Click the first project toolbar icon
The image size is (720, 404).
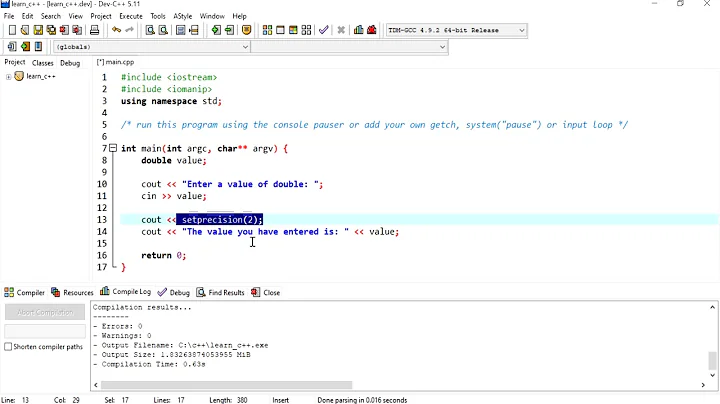12,46
